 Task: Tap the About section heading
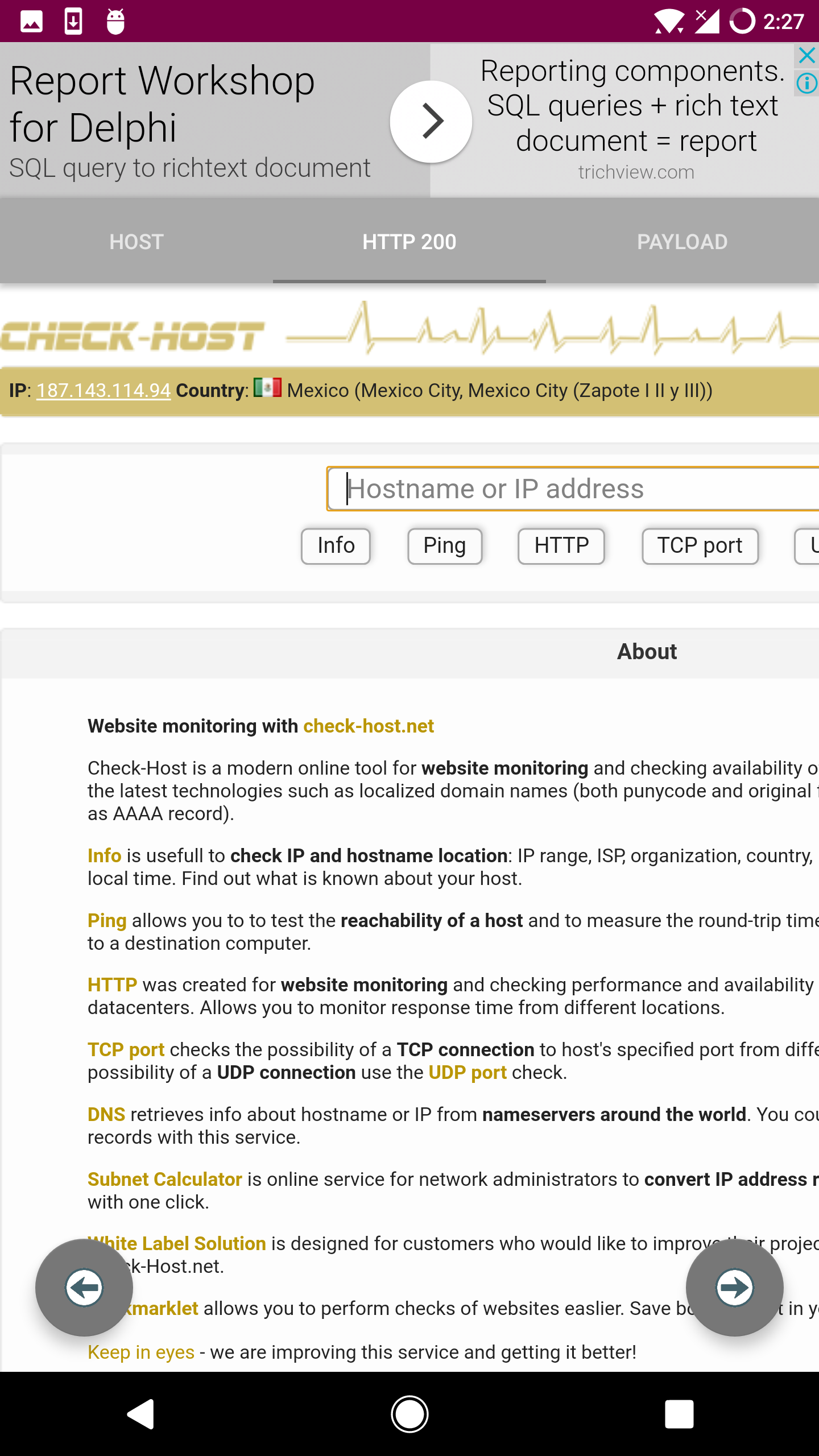click(x=647, y=651)
